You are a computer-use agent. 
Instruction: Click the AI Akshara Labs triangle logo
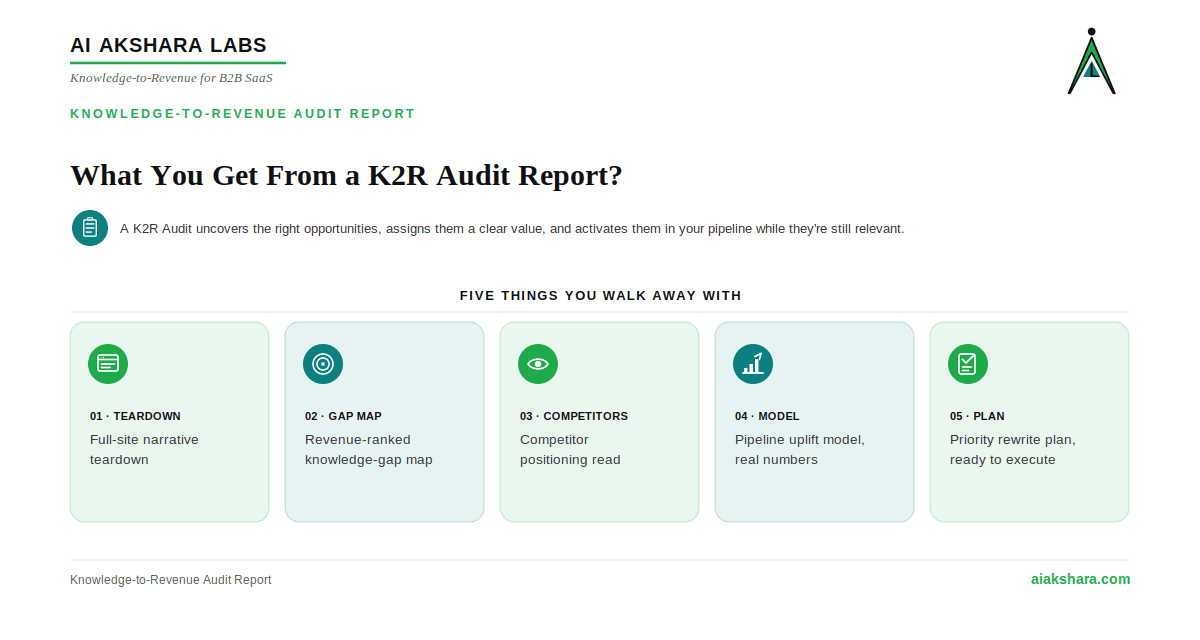click(x=1091, y=62)
